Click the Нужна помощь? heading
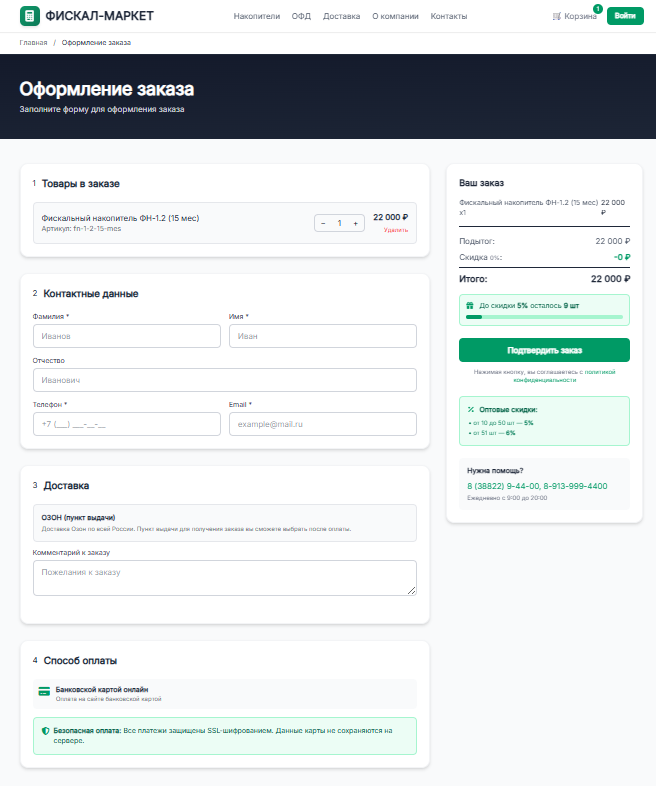 (x=495, y=470)
